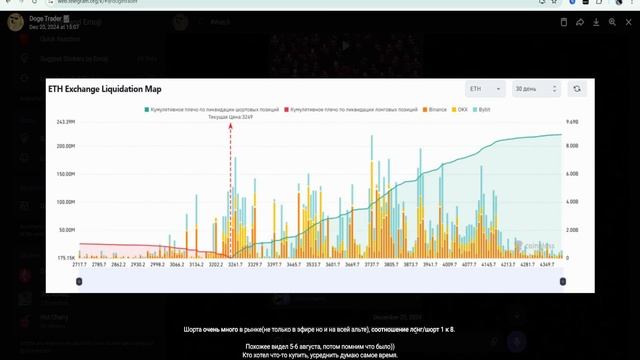Click the 243.29M axis label
Viewport: 640px width, 360px height.
[x=66, y=122]
